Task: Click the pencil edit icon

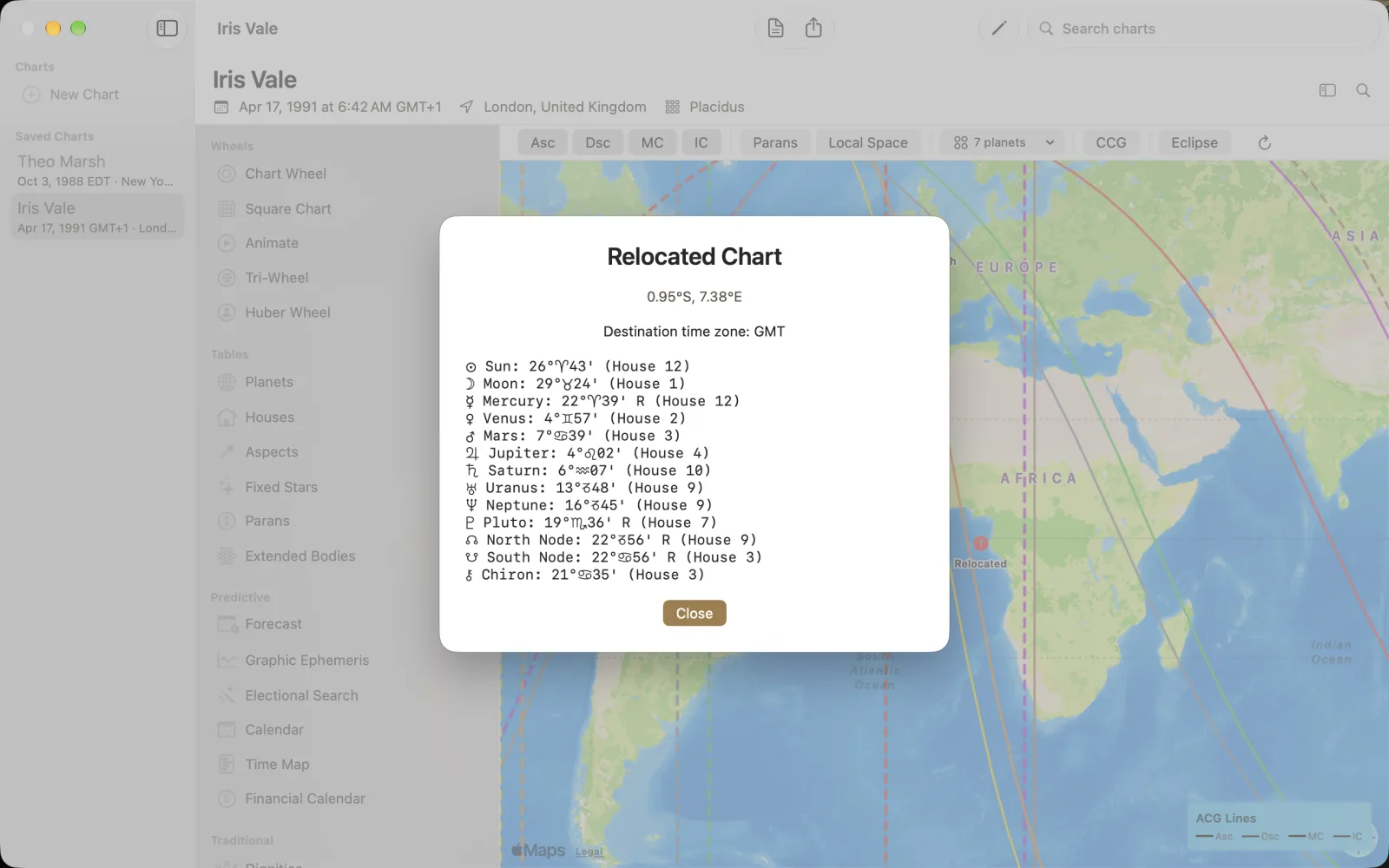Action: click(x=999, y=29)
